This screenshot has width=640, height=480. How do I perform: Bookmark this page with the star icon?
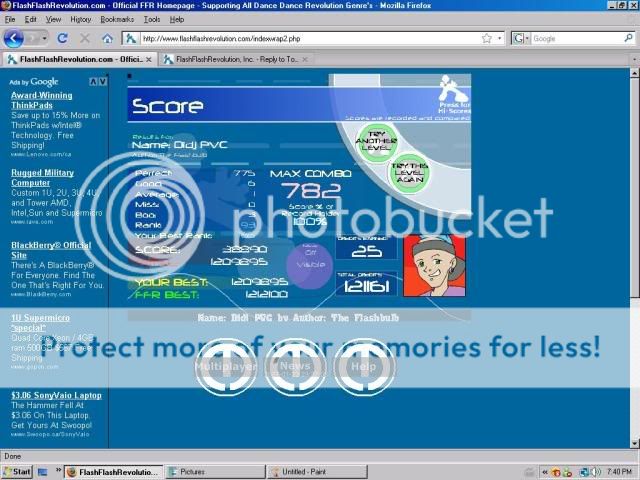pos(487,38)
